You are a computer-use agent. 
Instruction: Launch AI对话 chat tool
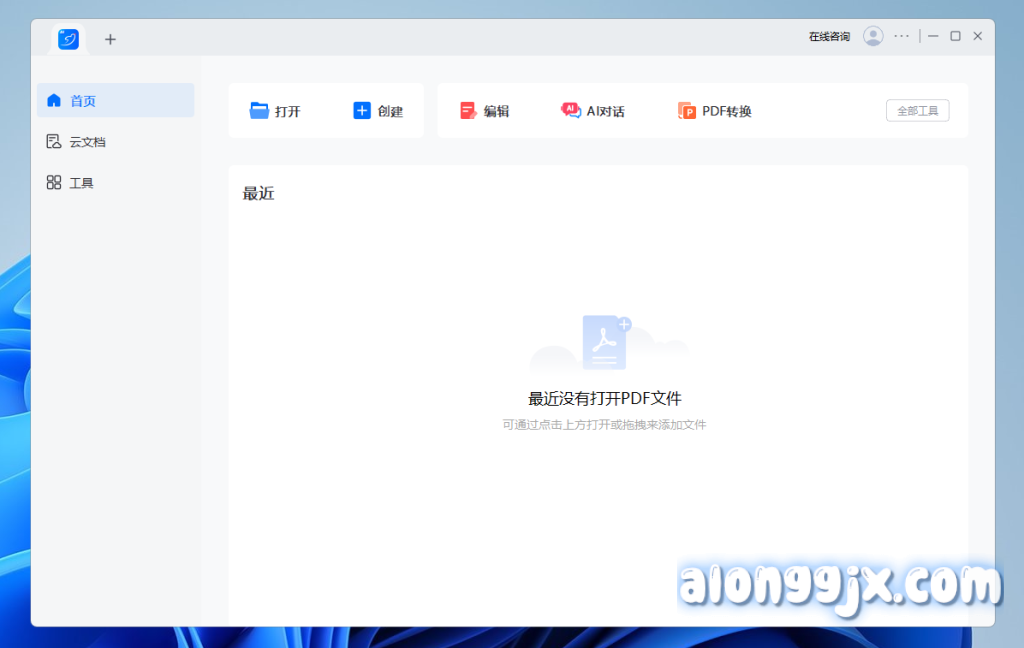tap(571, 111)
